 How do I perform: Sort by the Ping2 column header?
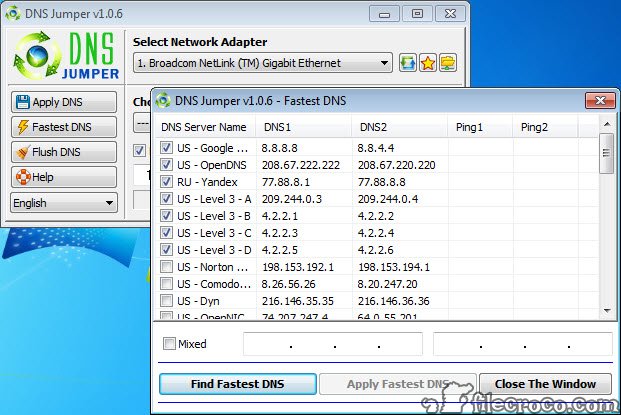point(545,127)
